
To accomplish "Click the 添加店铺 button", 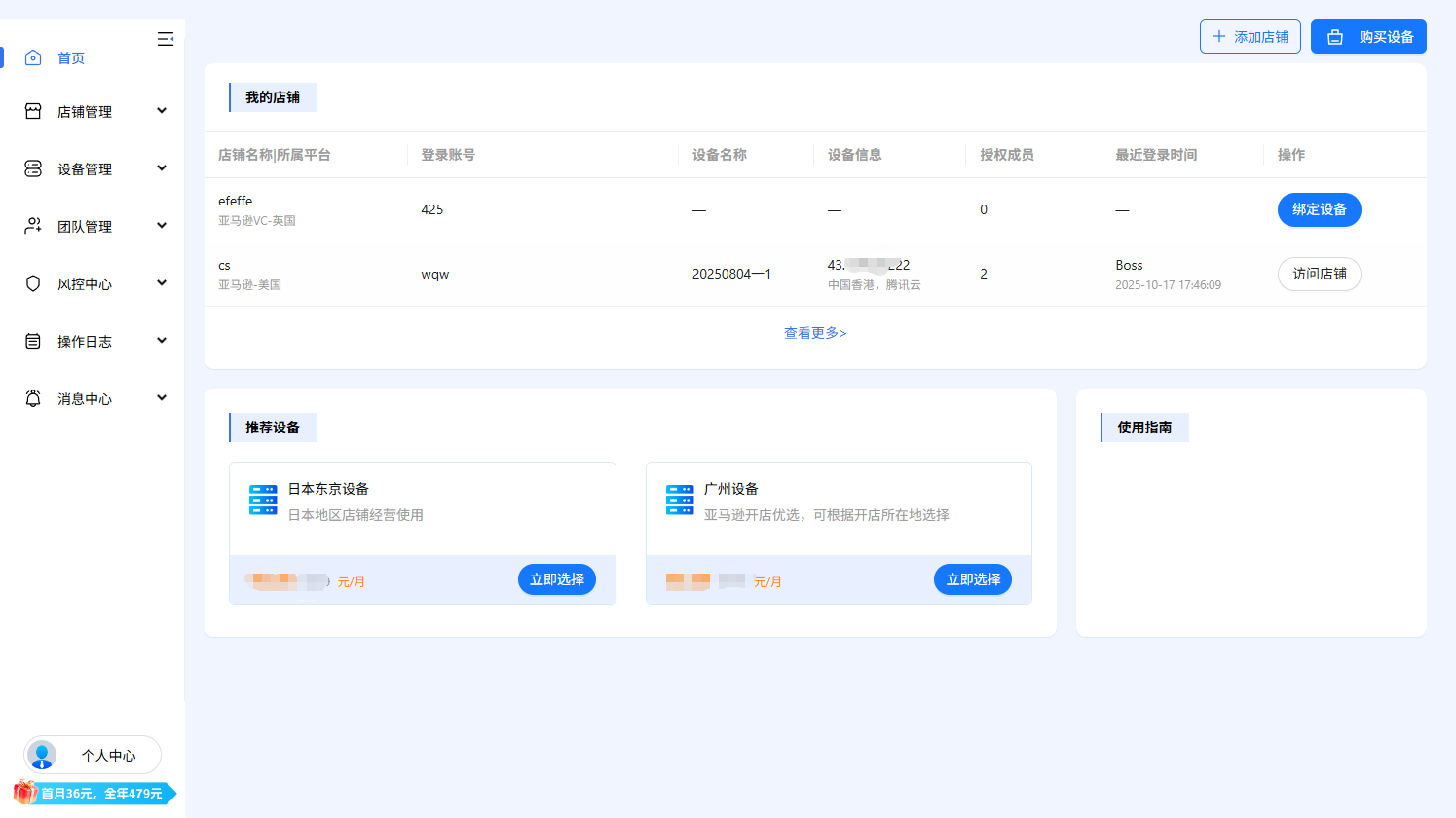I will point(1250,37).
